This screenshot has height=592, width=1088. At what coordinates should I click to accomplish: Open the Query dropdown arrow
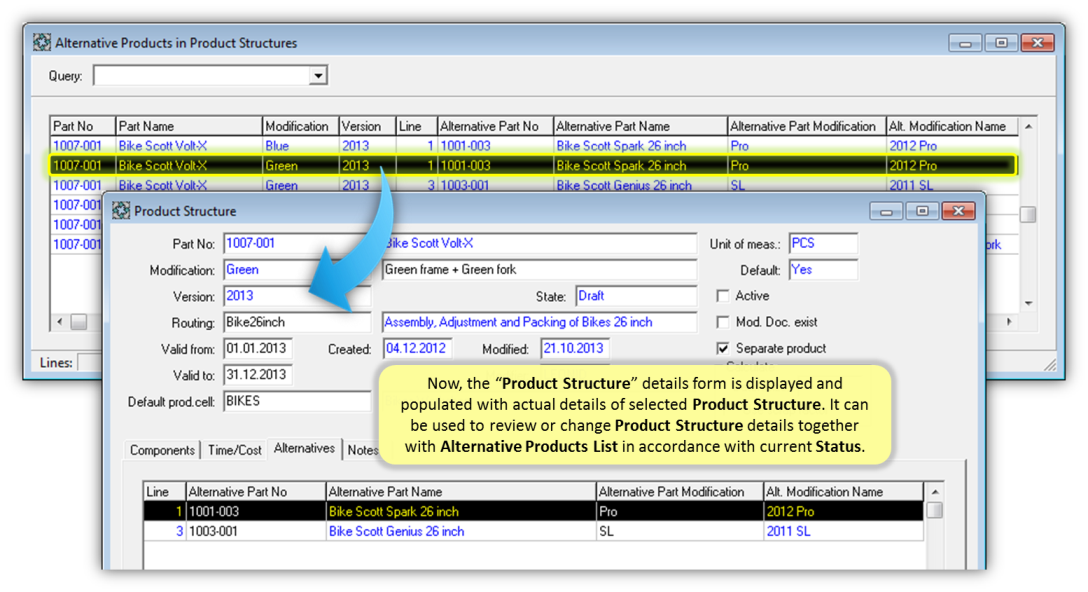[318, 76]
